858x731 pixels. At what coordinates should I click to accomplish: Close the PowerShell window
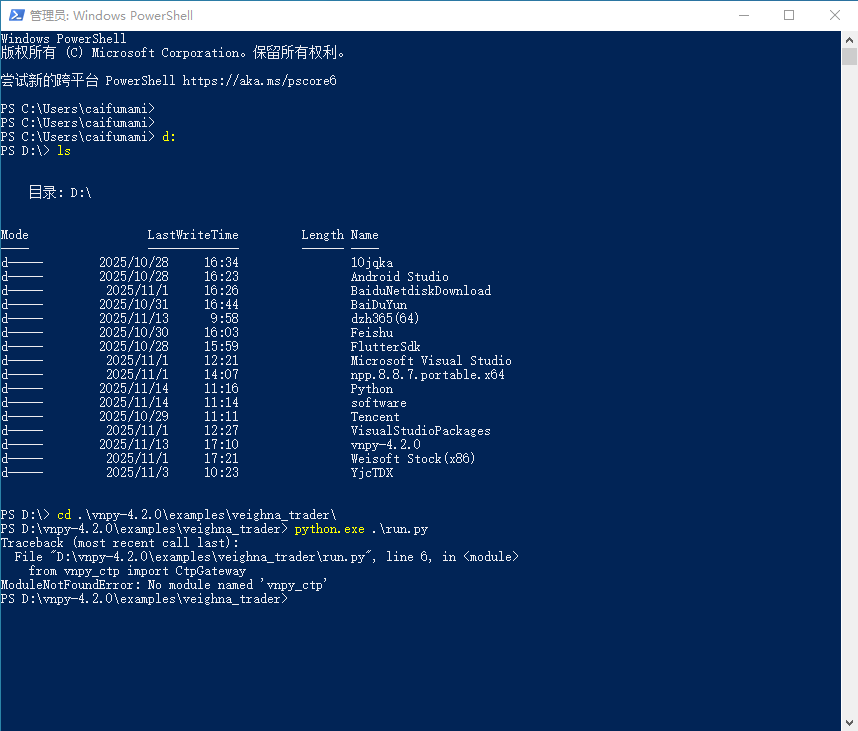tap(835, 15)
